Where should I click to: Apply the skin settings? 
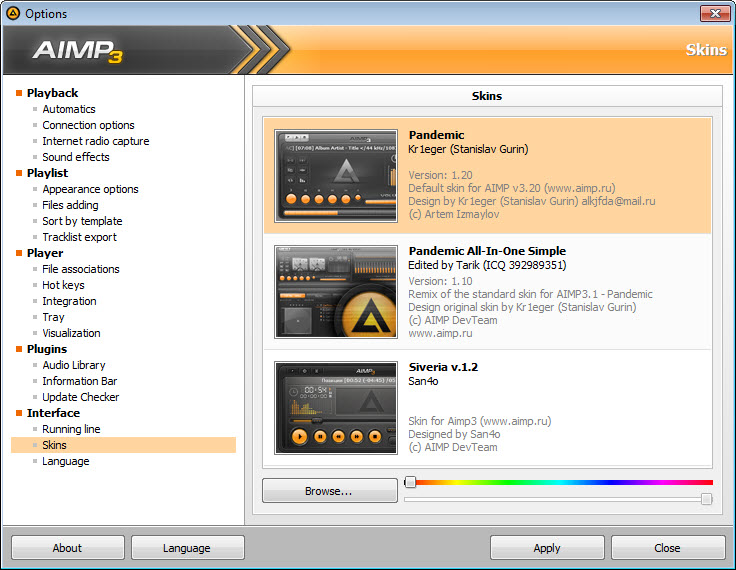pos(547,547)
